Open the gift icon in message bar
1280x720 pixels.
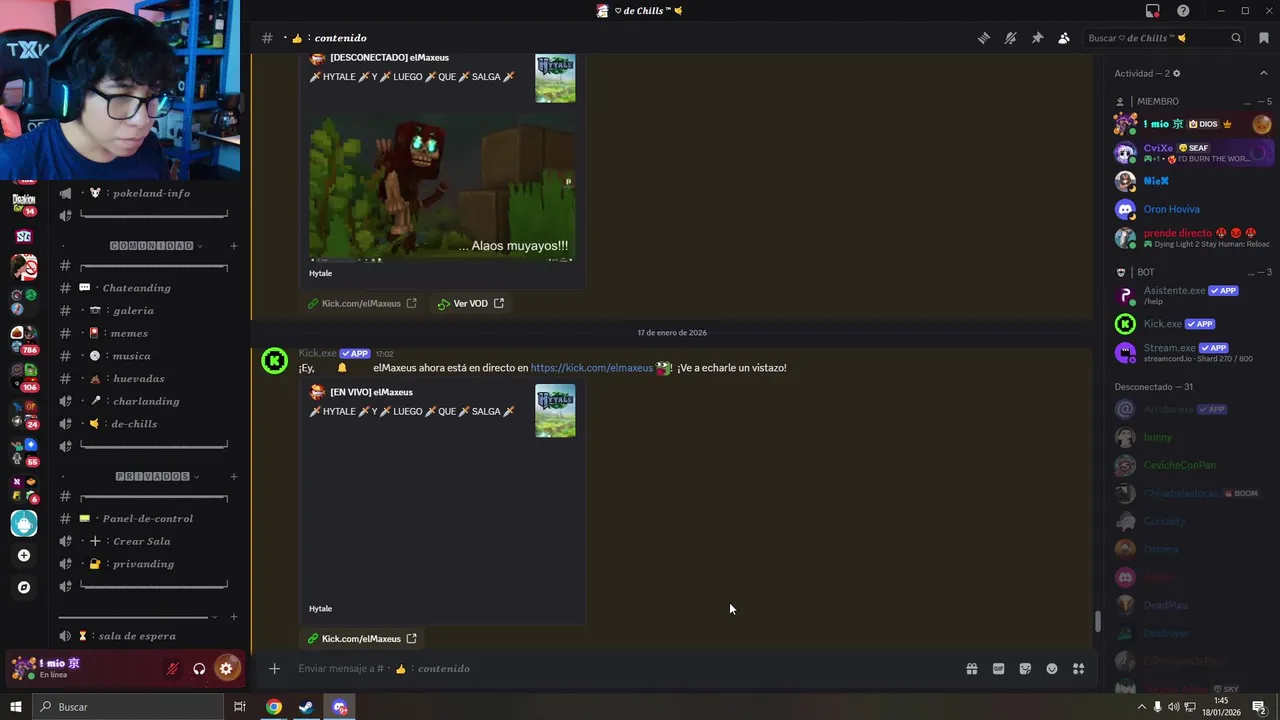pos(971,669)
